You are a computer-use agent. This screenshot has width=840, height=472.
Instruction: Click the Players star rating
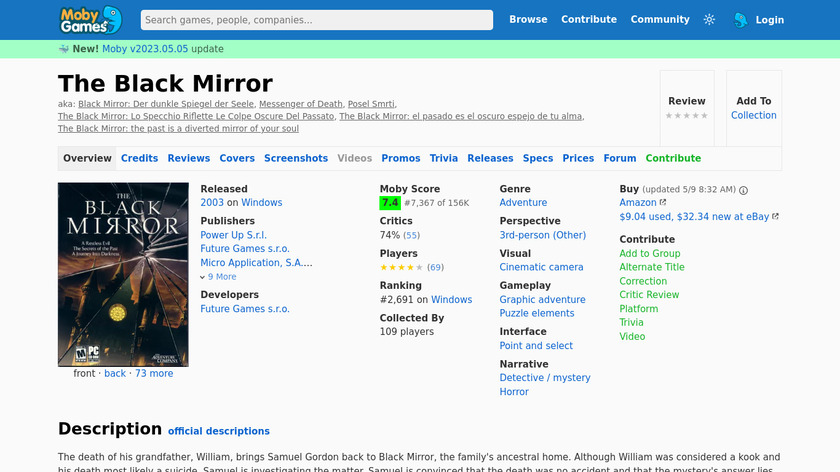pos(401,267)
